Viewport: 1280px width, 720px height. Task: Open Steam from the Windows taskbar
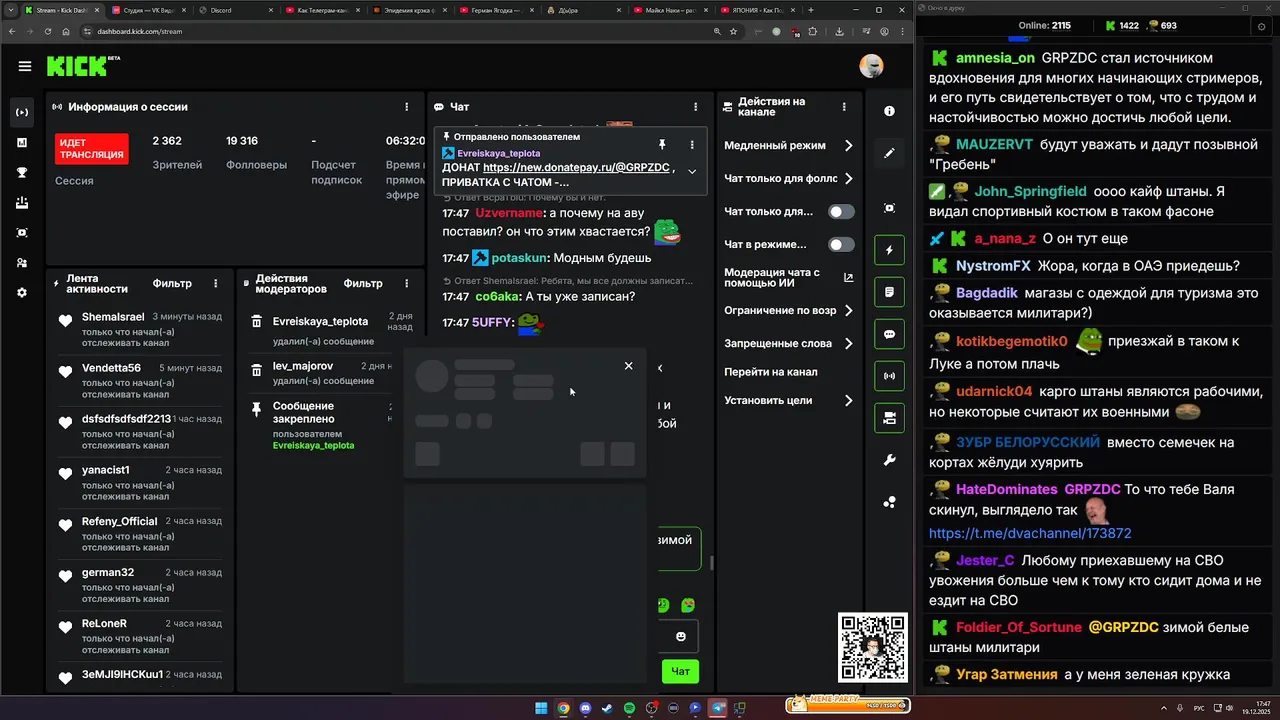607,708
